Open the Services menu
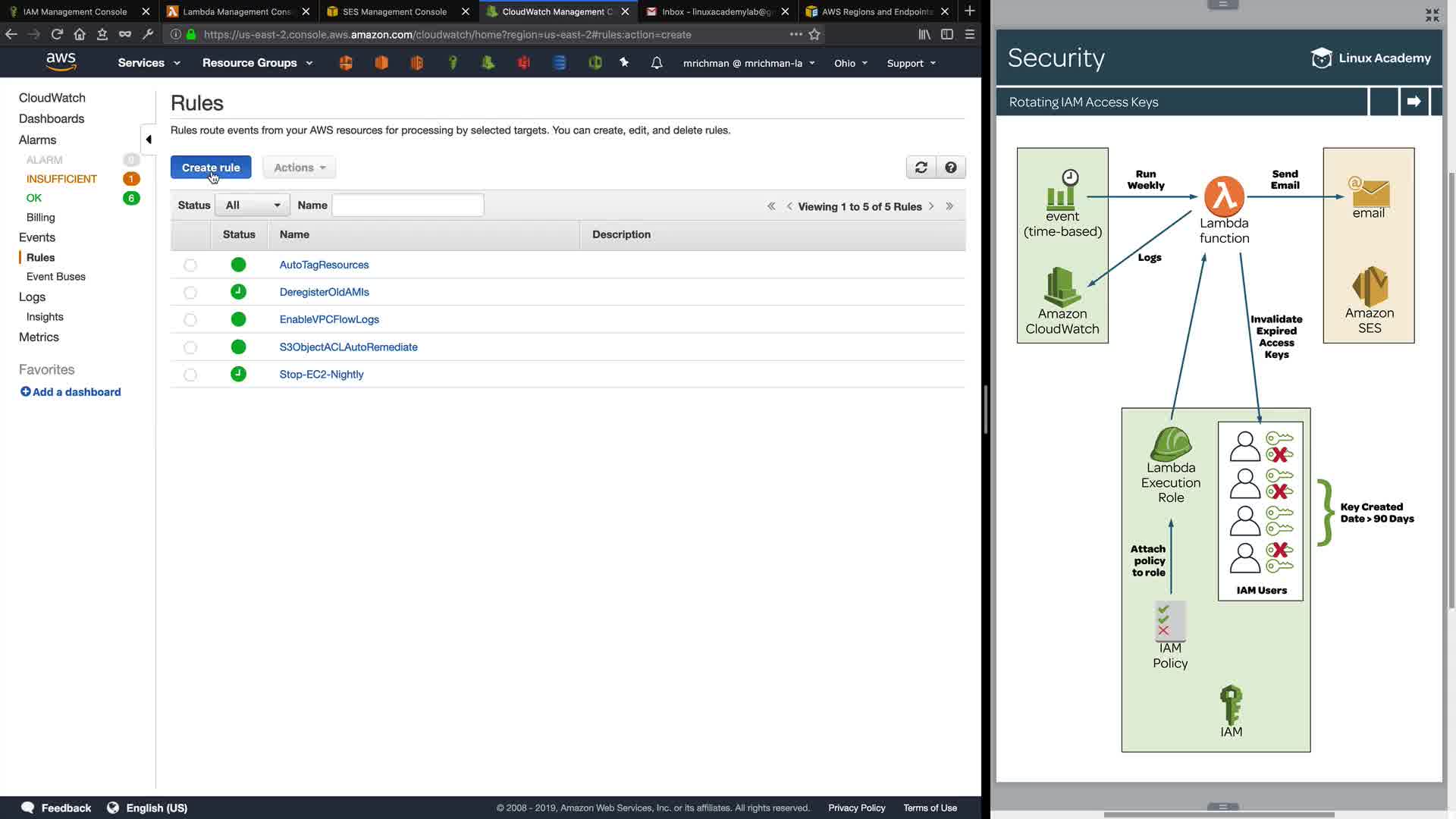 coord(149,63)
